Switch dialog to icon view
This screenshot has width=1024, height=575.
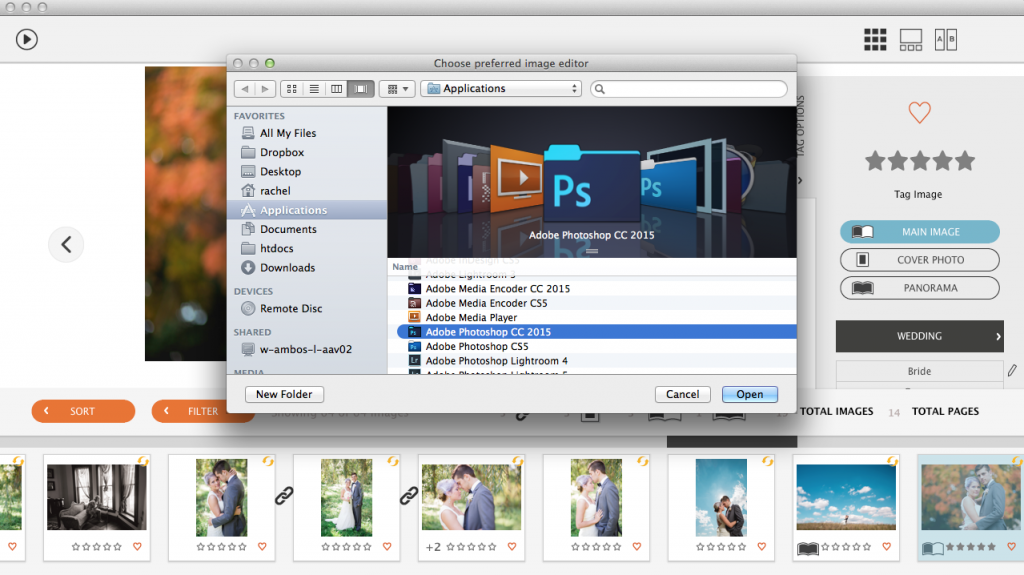[292, 89]
